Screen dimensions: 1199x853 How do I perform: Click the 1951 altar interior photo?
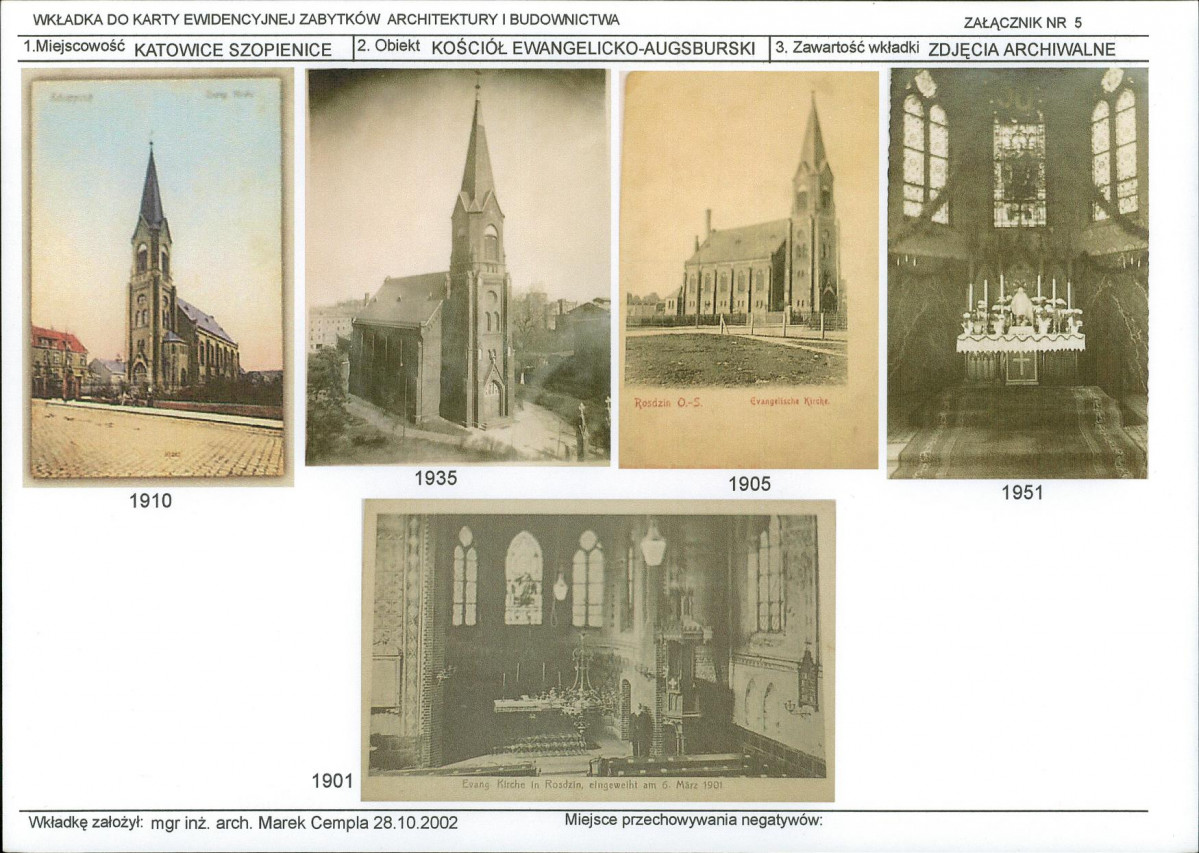(1017, 273)
